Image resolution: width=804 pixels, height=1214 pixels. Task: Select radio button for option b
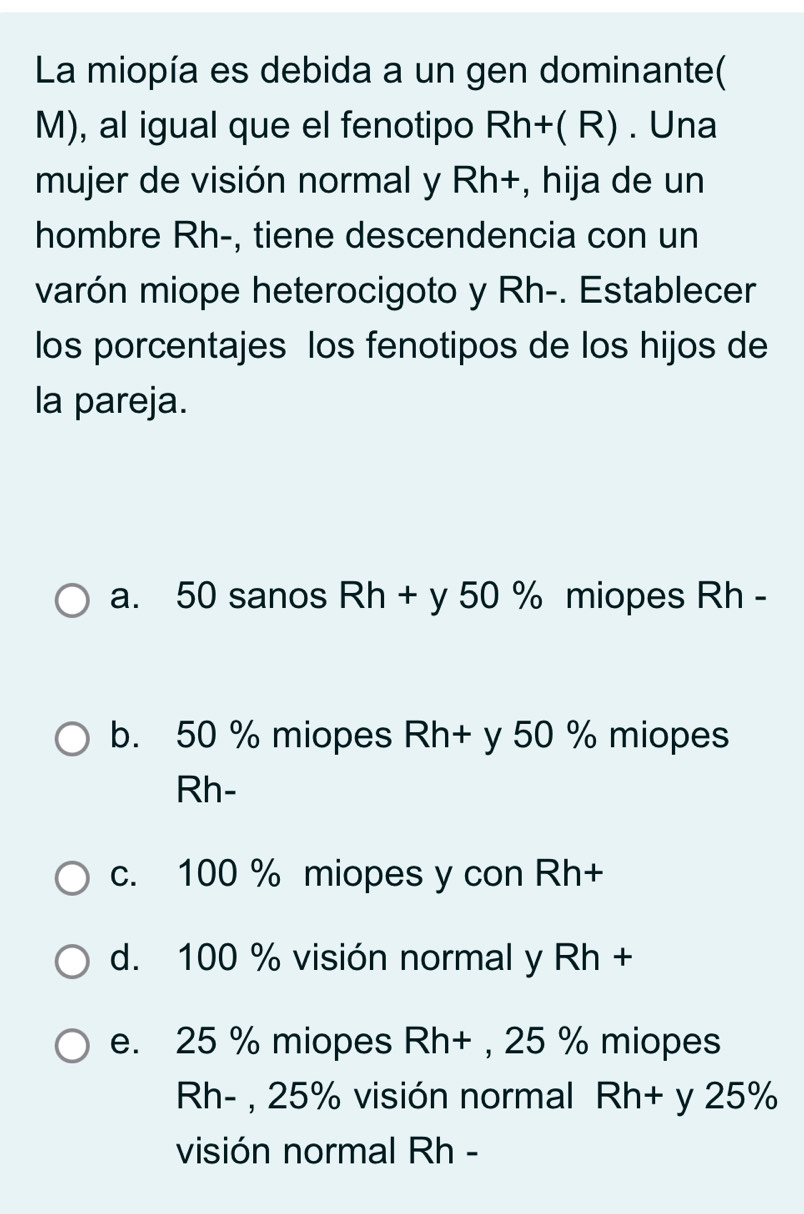[x=71, y=742]
